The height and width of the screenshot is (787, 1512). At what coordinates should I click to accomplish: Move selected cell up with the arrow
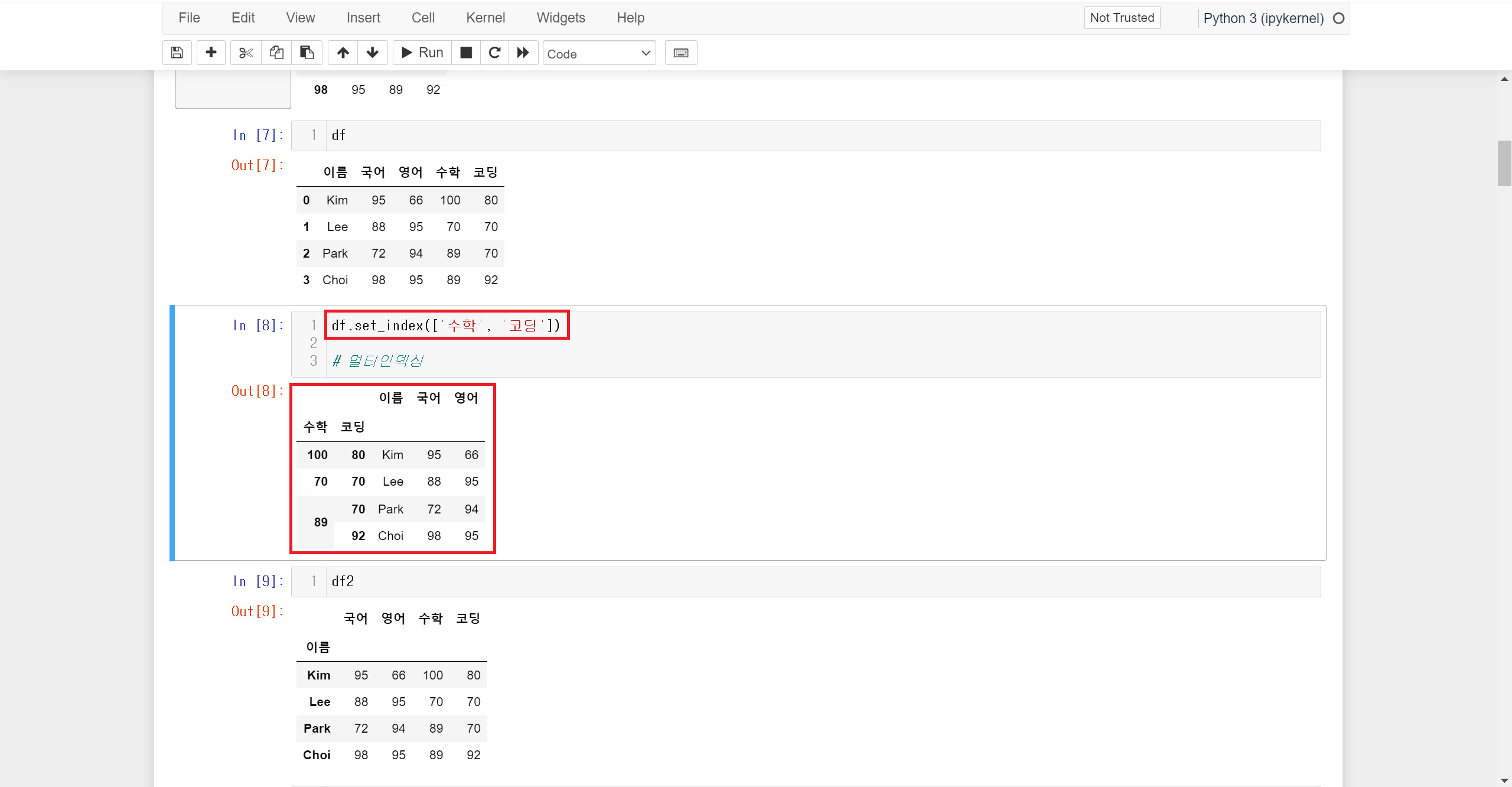(343, 53)
